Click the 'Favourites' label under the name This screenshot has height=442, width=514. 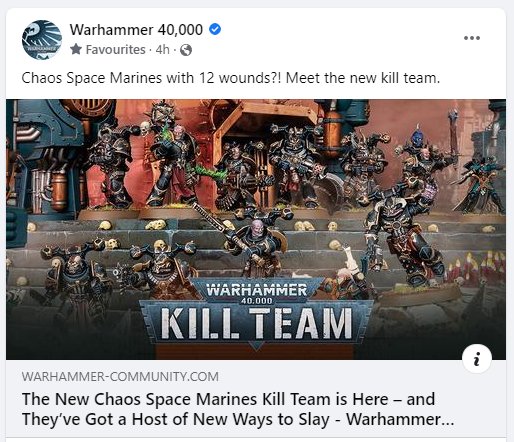pyautogui.click(x=116, y=50)
